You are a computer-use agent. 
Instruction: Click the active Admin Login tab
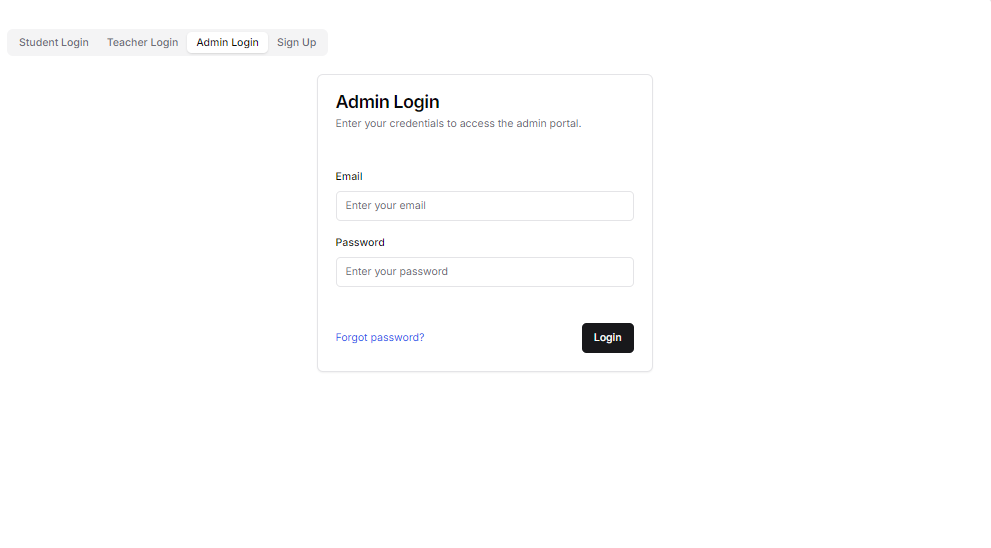pyautogui.click(x=228, y=42)
